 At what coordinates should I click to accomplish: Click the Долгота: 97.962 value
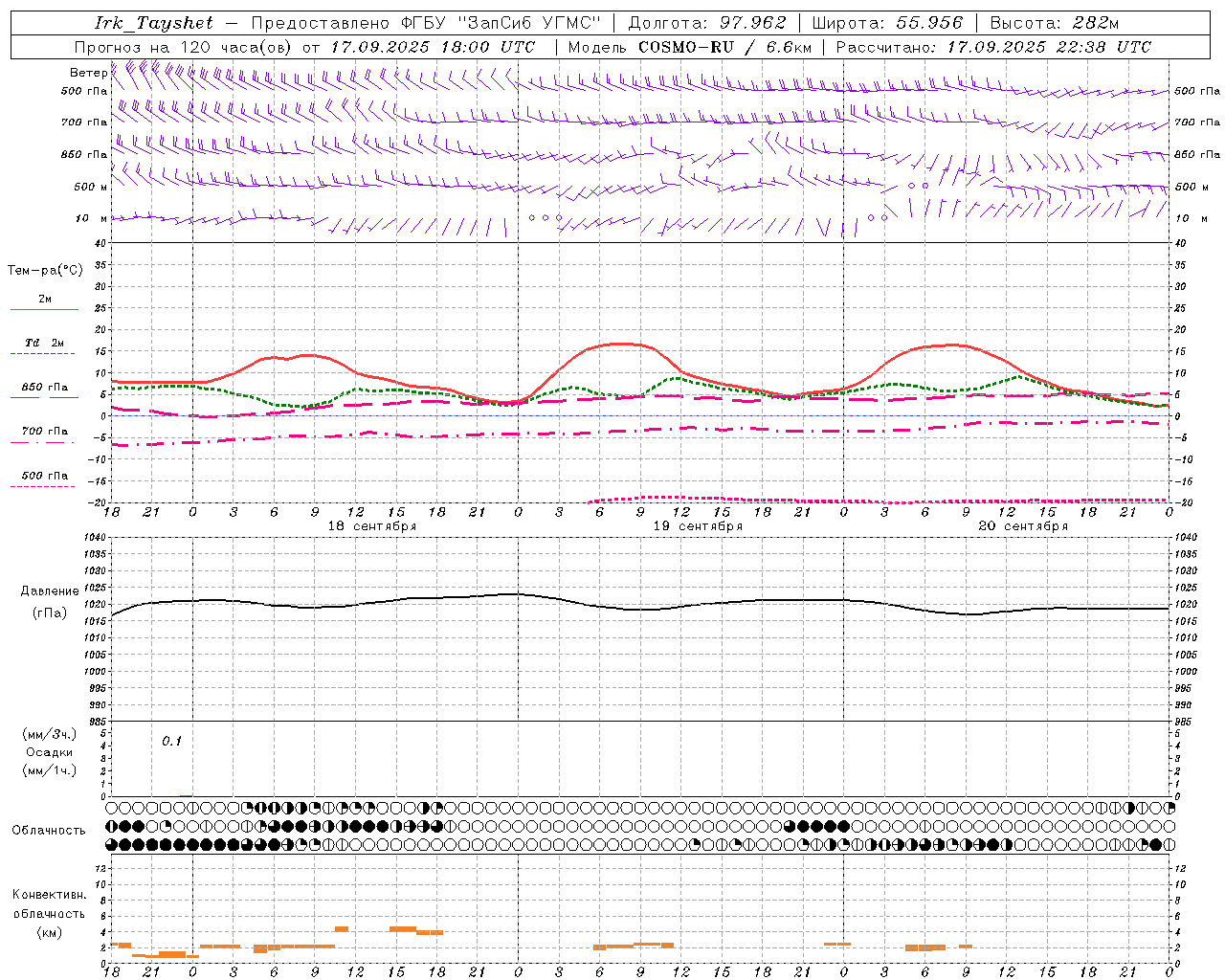pos(707,23)
